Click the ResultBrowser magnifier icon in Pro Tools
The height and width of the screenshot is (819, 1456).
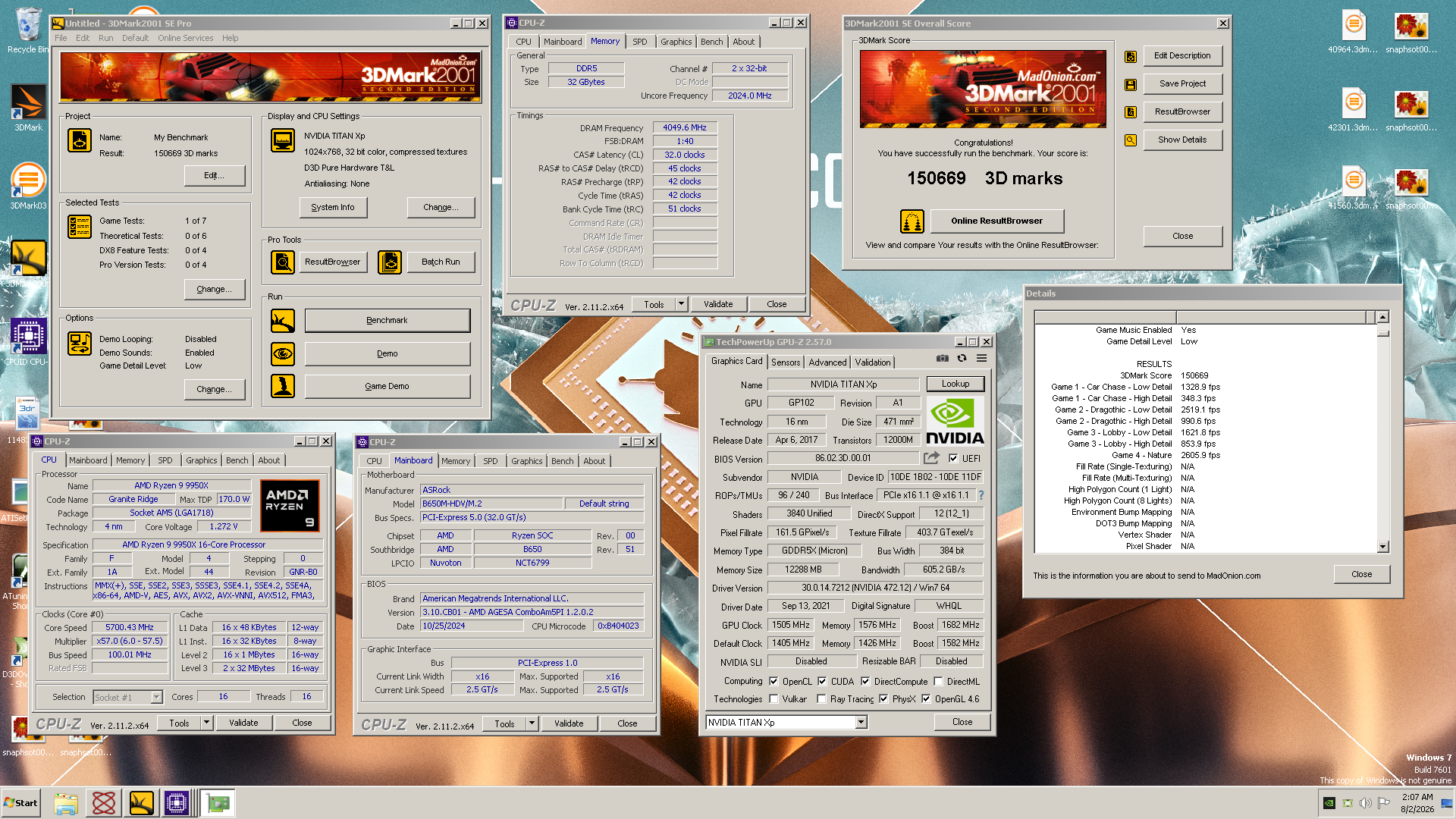[283, 262]
